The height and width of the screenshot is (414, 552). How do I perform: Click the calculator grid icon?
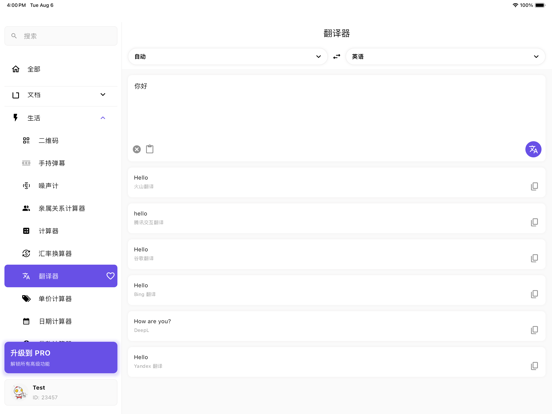pyautogui.click(x=26, y=231)
